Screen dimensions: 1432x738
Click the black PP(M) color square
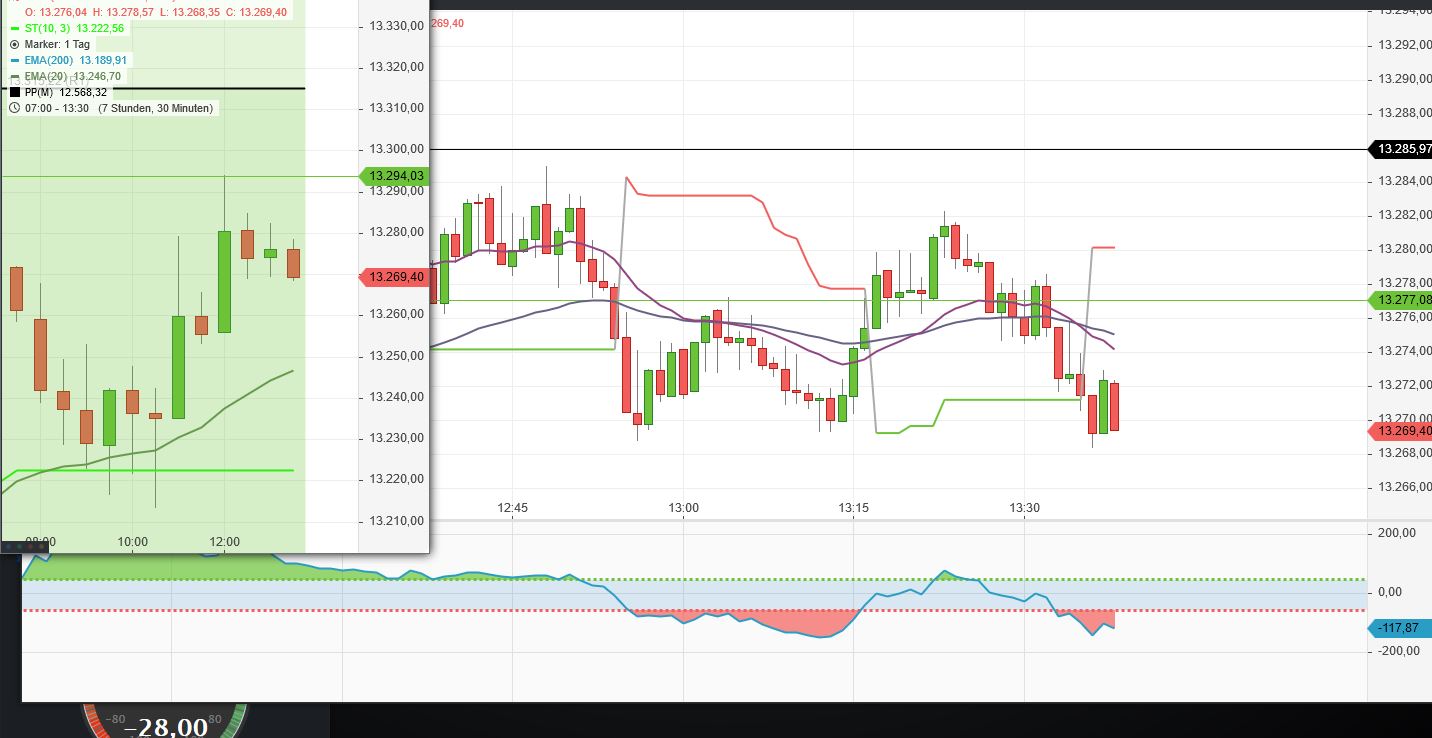14,90
